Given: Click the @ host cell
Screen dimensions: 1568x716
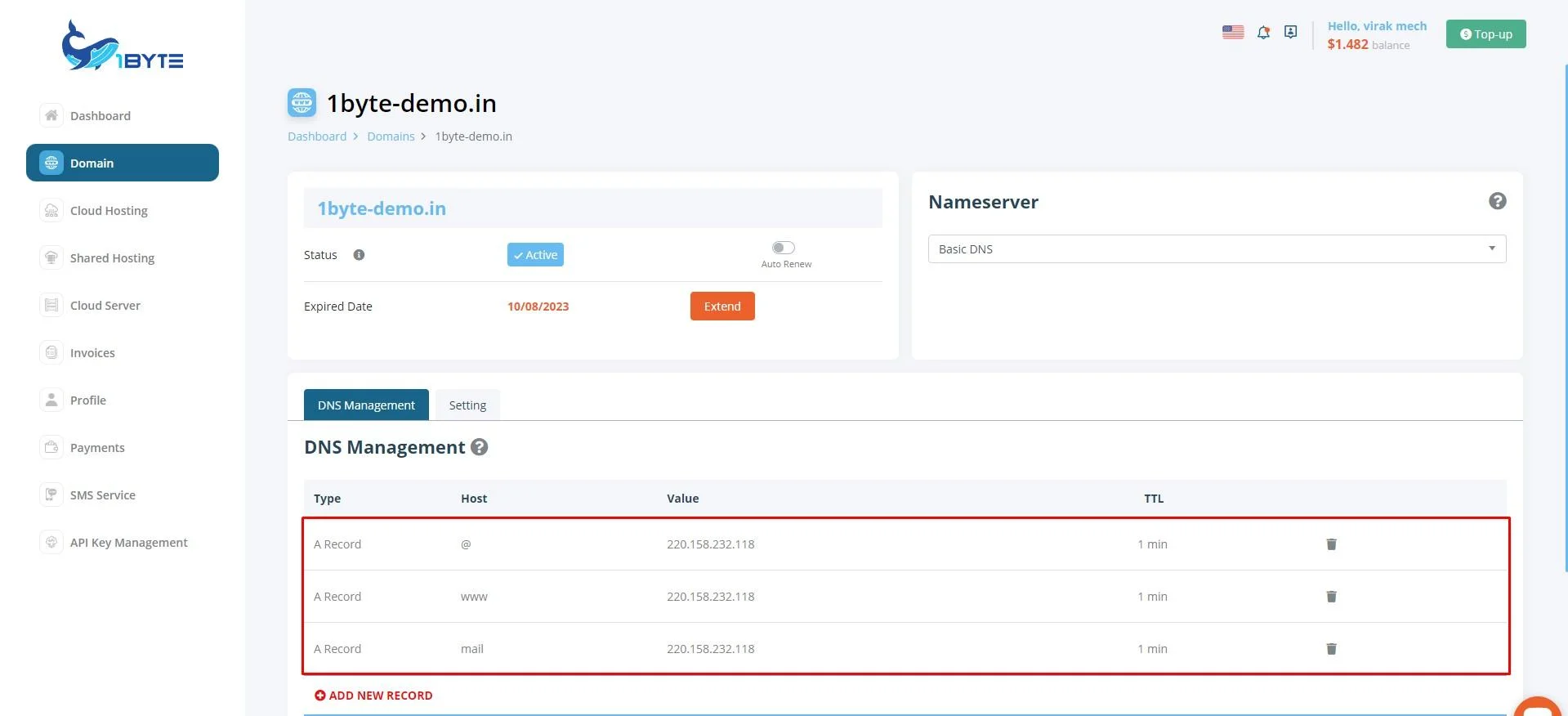Looking at the screenshot, I should [x=466, y=544].
